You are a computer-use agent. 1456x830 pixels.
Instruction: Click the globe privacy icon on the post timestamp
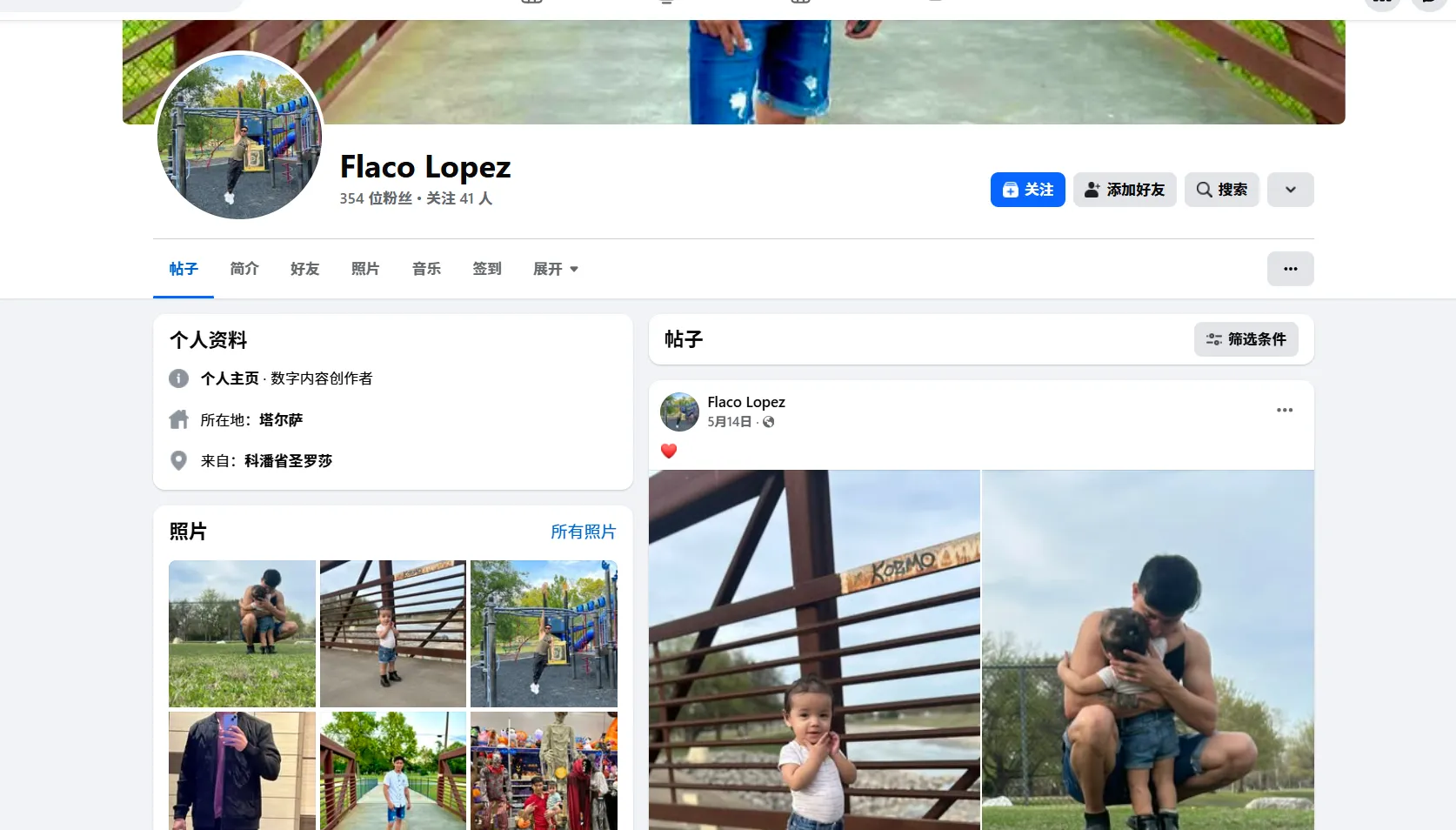click(x=768, y=422)
